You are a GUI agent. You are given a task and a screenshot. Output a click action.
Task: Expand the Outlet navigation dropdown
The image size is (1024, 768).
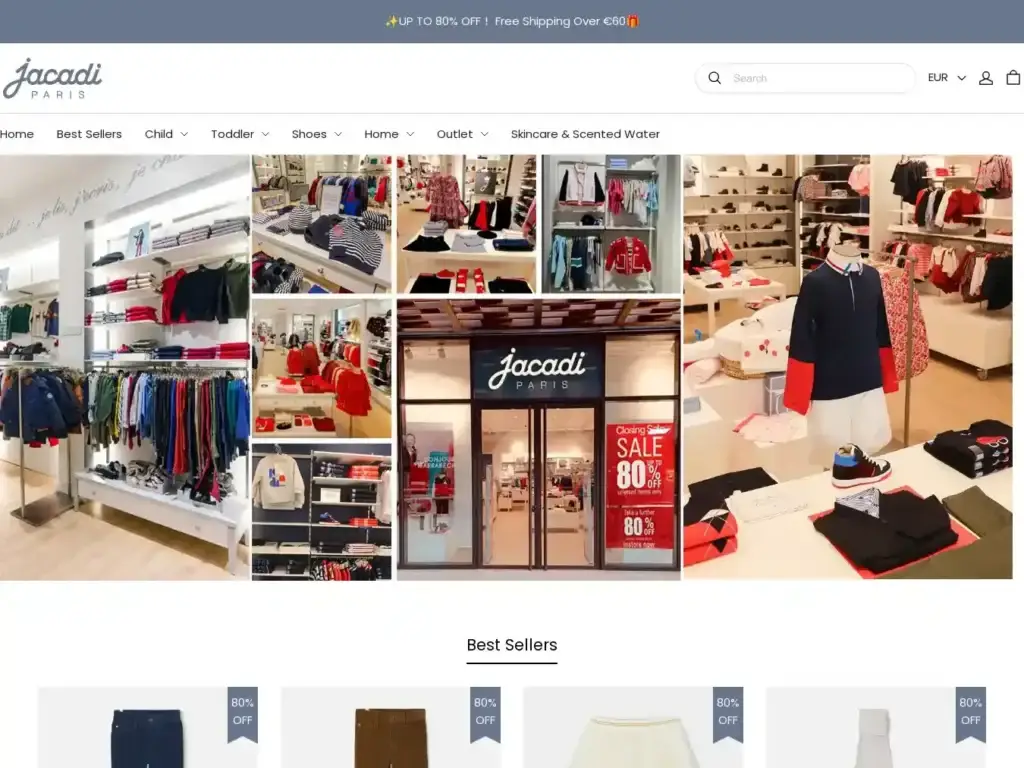[460, 133]
